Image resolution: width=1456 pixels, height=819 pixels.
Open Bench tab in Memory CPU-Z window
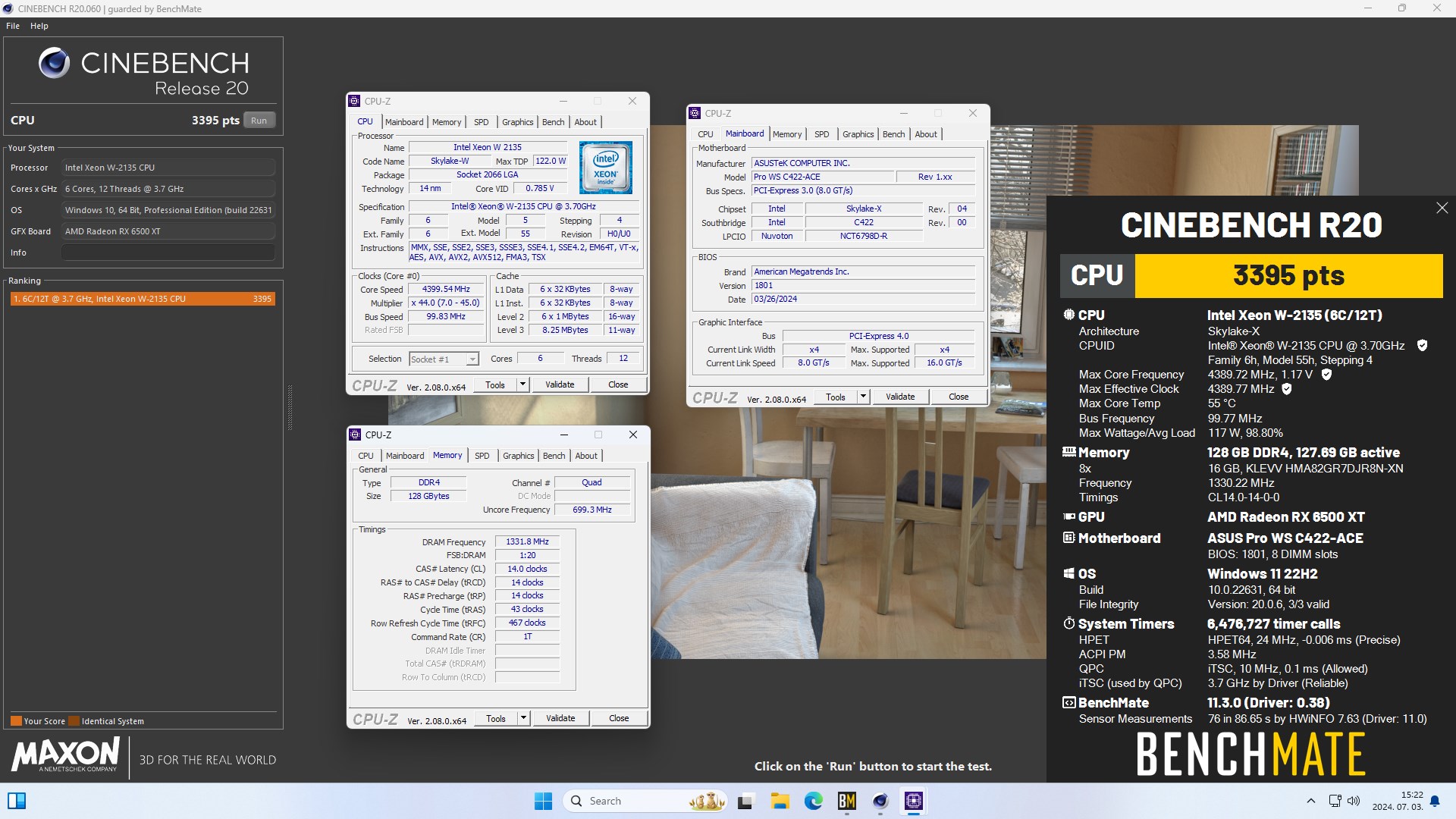pos(554,456)
